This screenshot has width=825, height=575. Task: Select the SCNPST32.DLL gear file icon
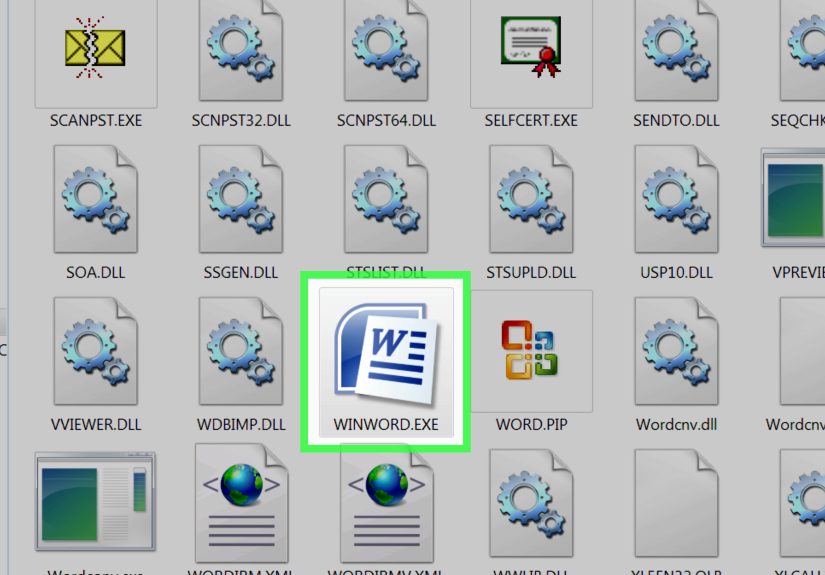(241, 51)
